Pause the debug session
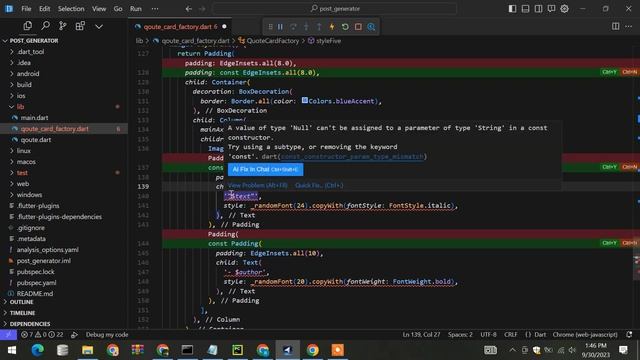Image resolution: width=640 pixels, height=360 pixels. point(280,27)
